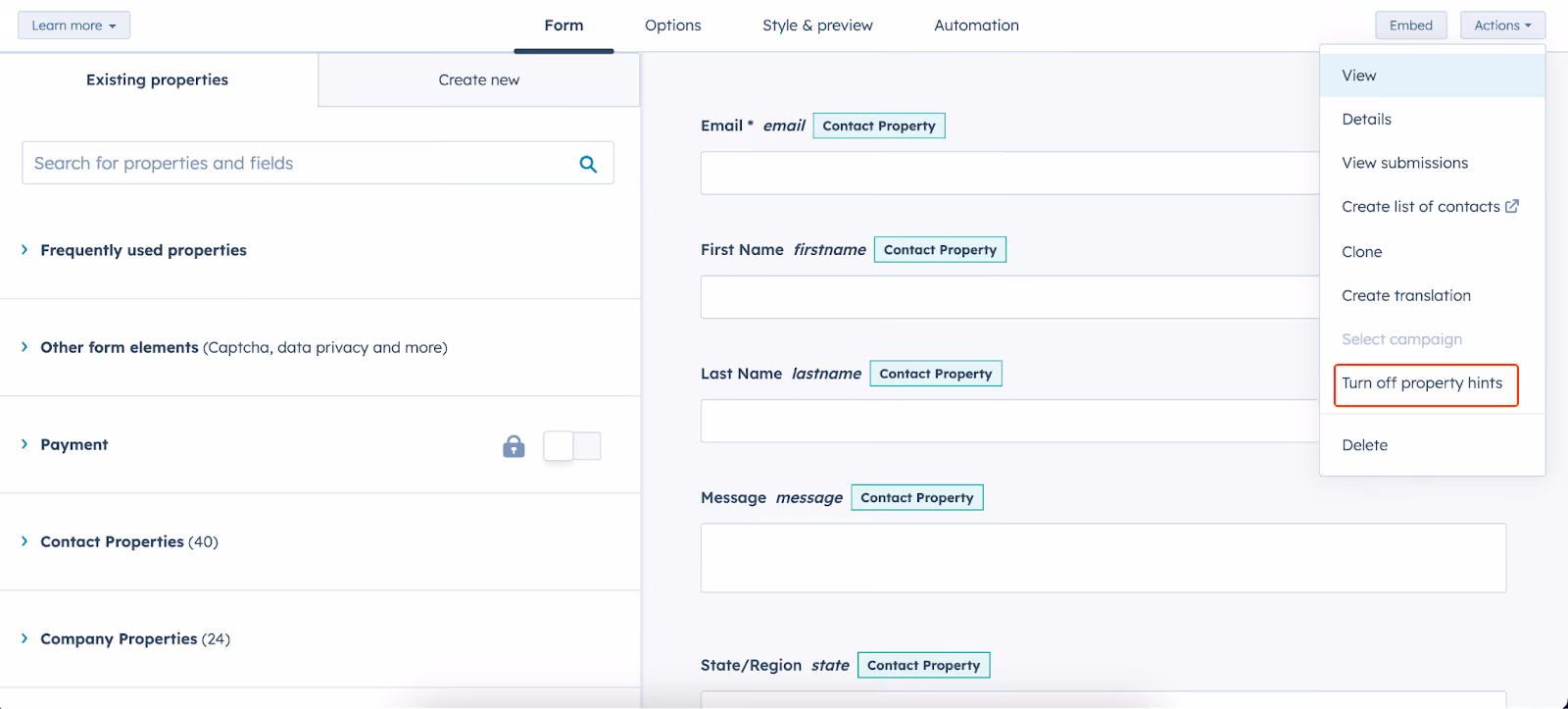The image size is (1568, 709).
Task: Click the Message field label
Action: 733,498
